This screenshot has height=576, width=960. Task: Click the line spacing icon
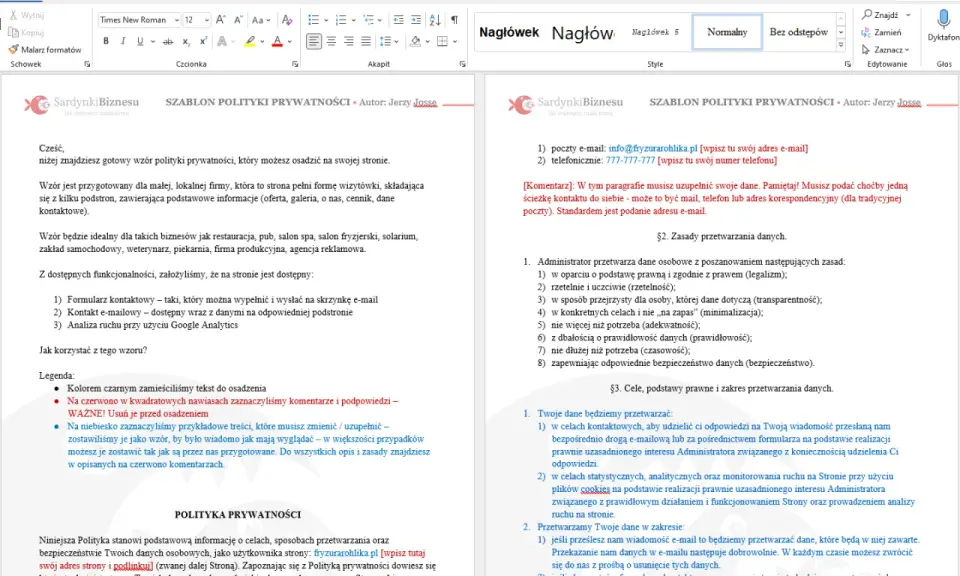click(385, 41)
